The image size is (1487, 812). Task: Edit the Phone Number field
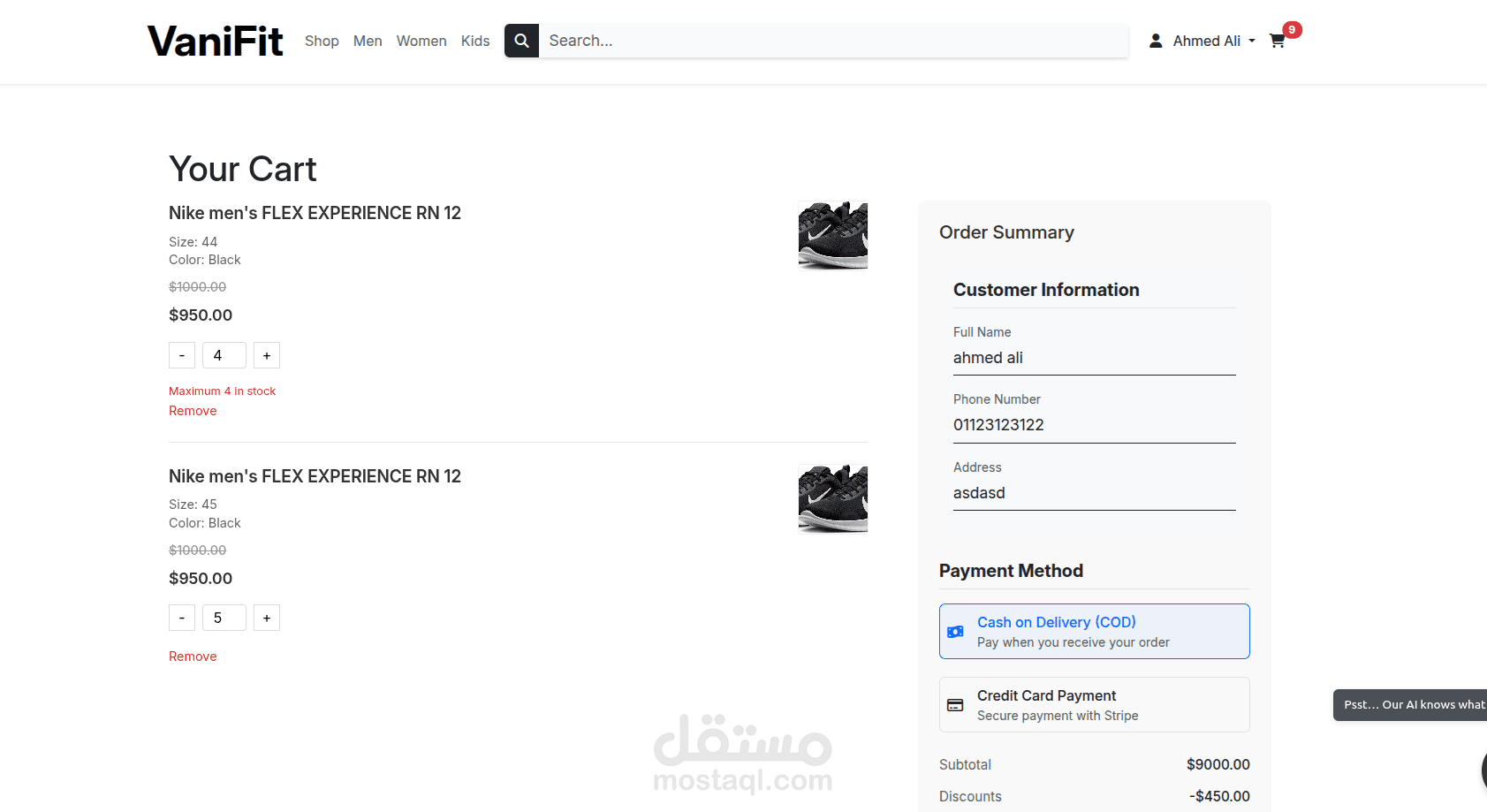click(x=1094, y=425)
